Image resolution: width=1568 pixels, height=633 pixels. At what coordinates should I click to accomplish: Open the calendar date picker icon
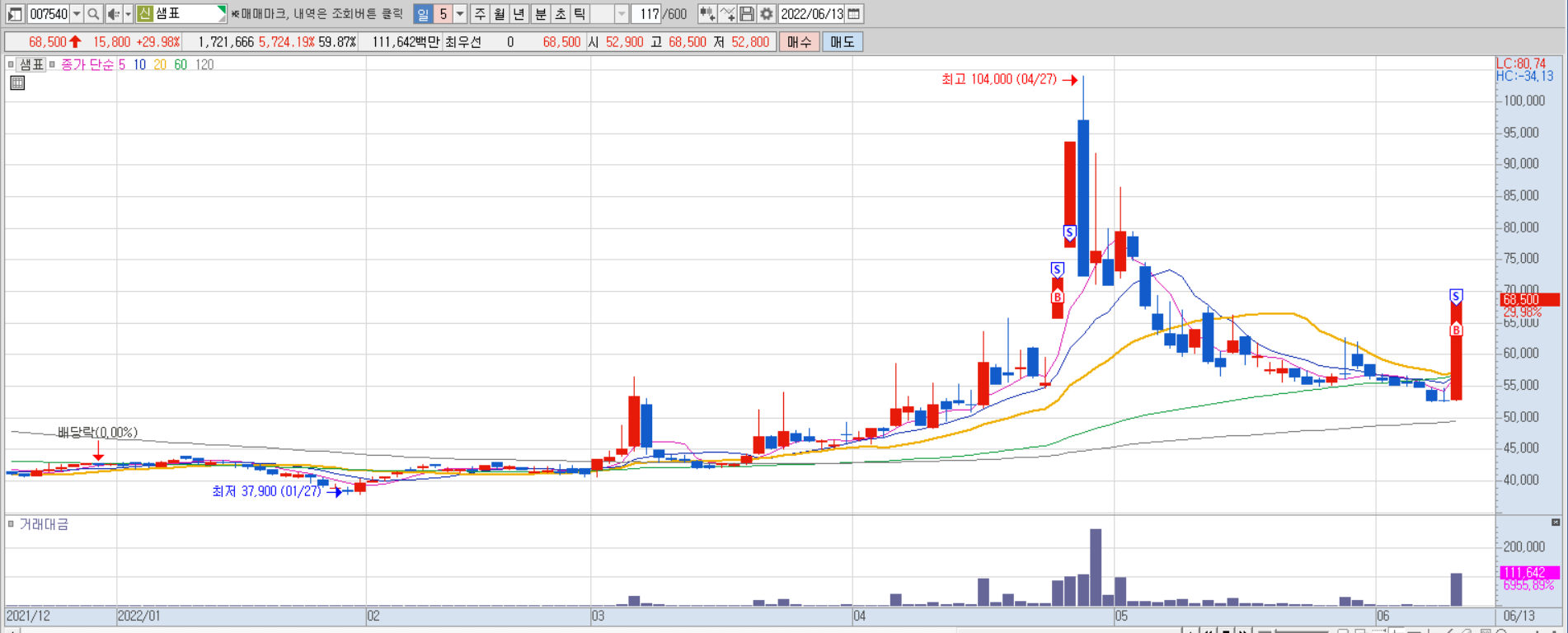point(854,14)
